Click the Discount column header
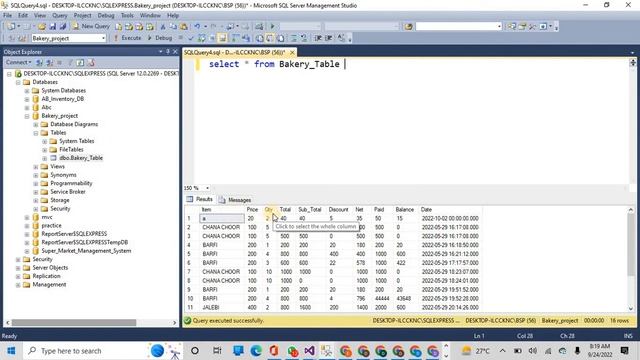This screenshot has width=640, height=360. coord(338,209)
